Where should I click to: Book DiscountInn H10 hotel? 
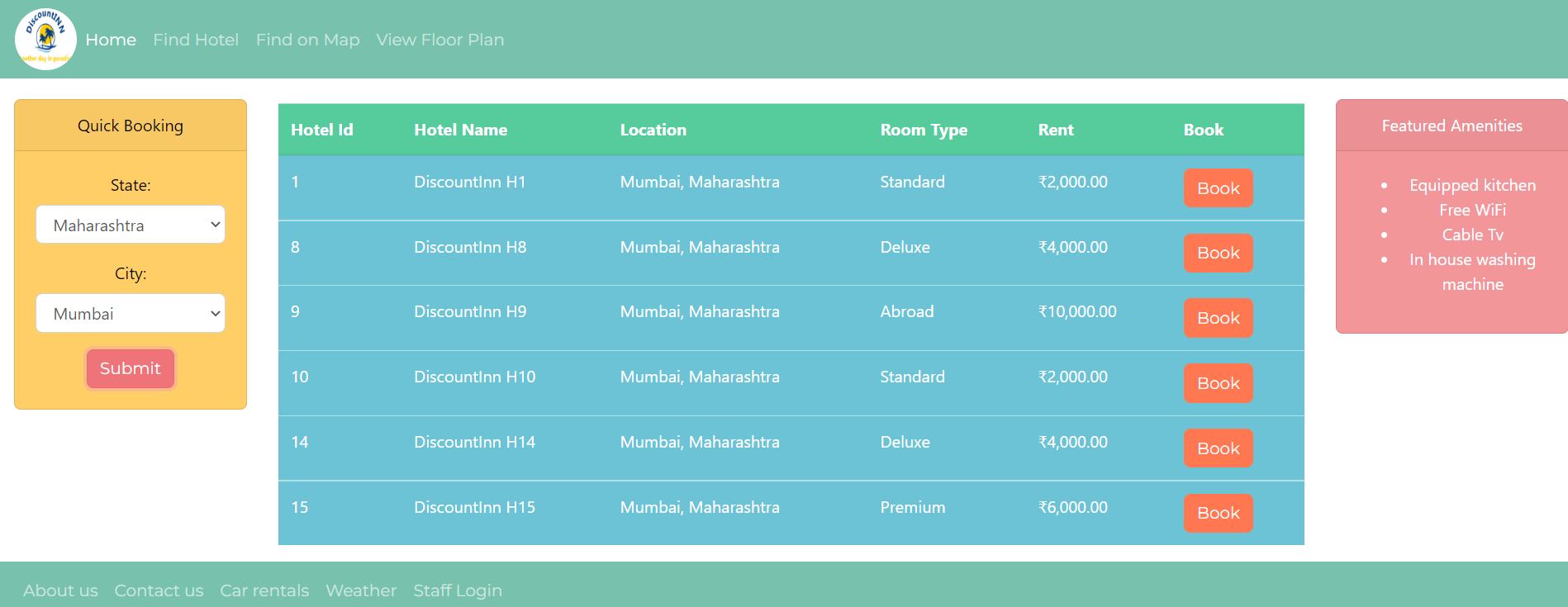pos(1219,383)
